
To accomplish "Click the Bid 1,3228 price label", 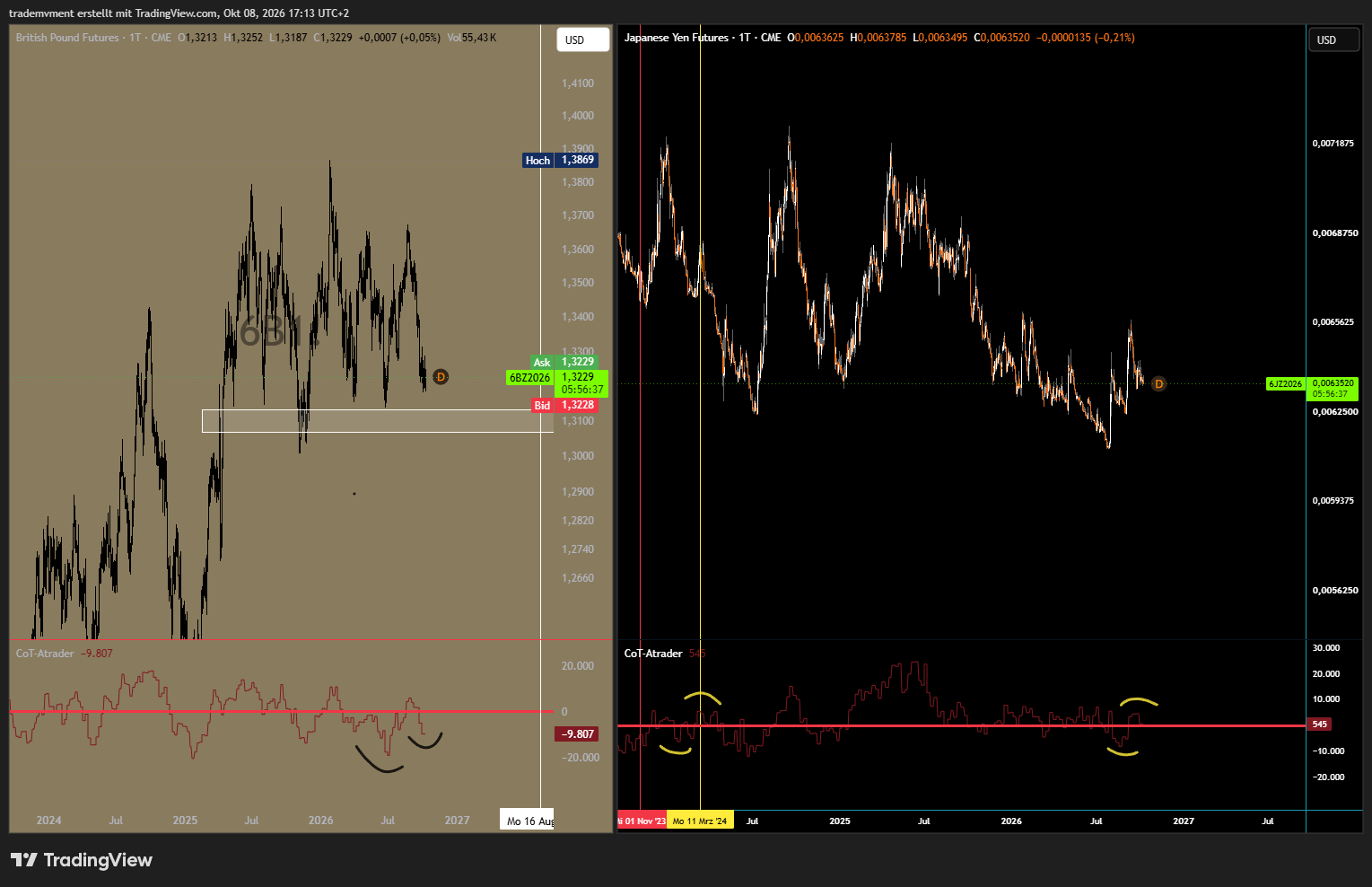I will click(565, 405).
